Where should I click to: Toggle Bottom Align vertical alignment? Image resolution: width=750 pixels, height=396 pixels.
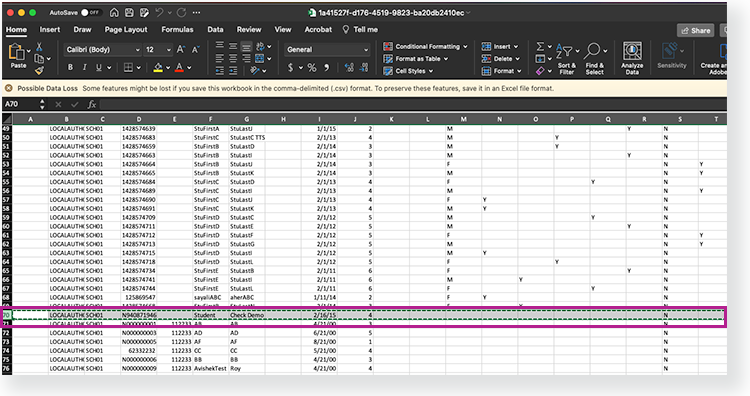246,46
